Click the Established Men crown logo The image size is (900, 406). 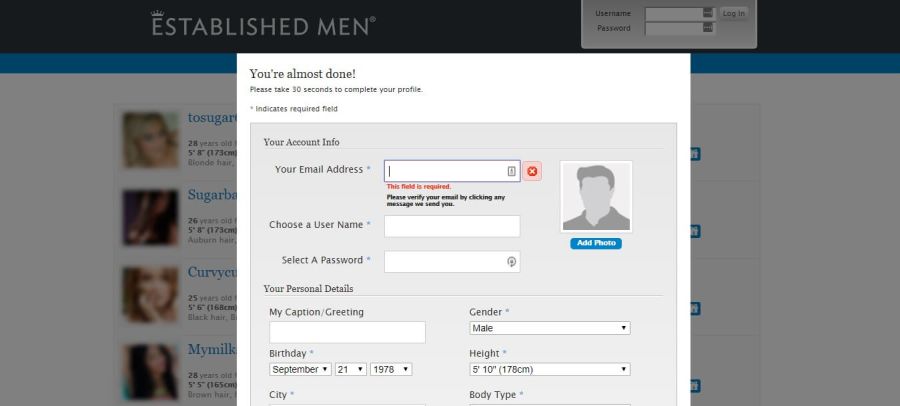tap(263, 24)
